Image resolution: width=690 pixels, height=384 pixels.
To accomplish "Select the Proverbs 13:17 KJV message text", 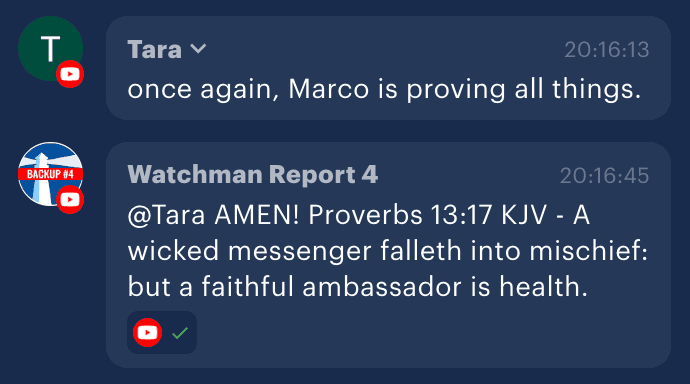I will coord(388,251).
